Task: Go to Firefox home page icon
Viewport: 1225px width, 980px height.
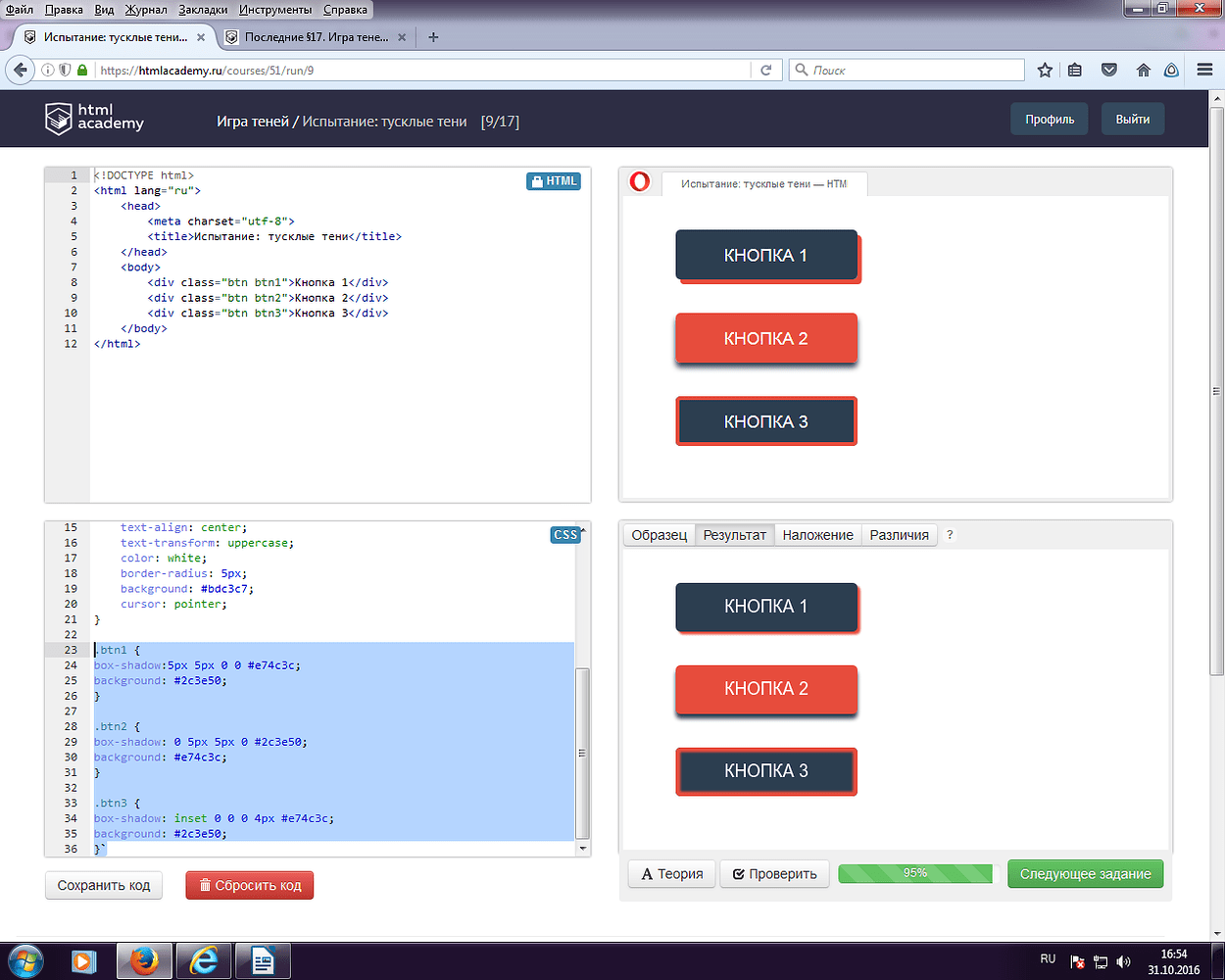Action: click(1143, 71)
